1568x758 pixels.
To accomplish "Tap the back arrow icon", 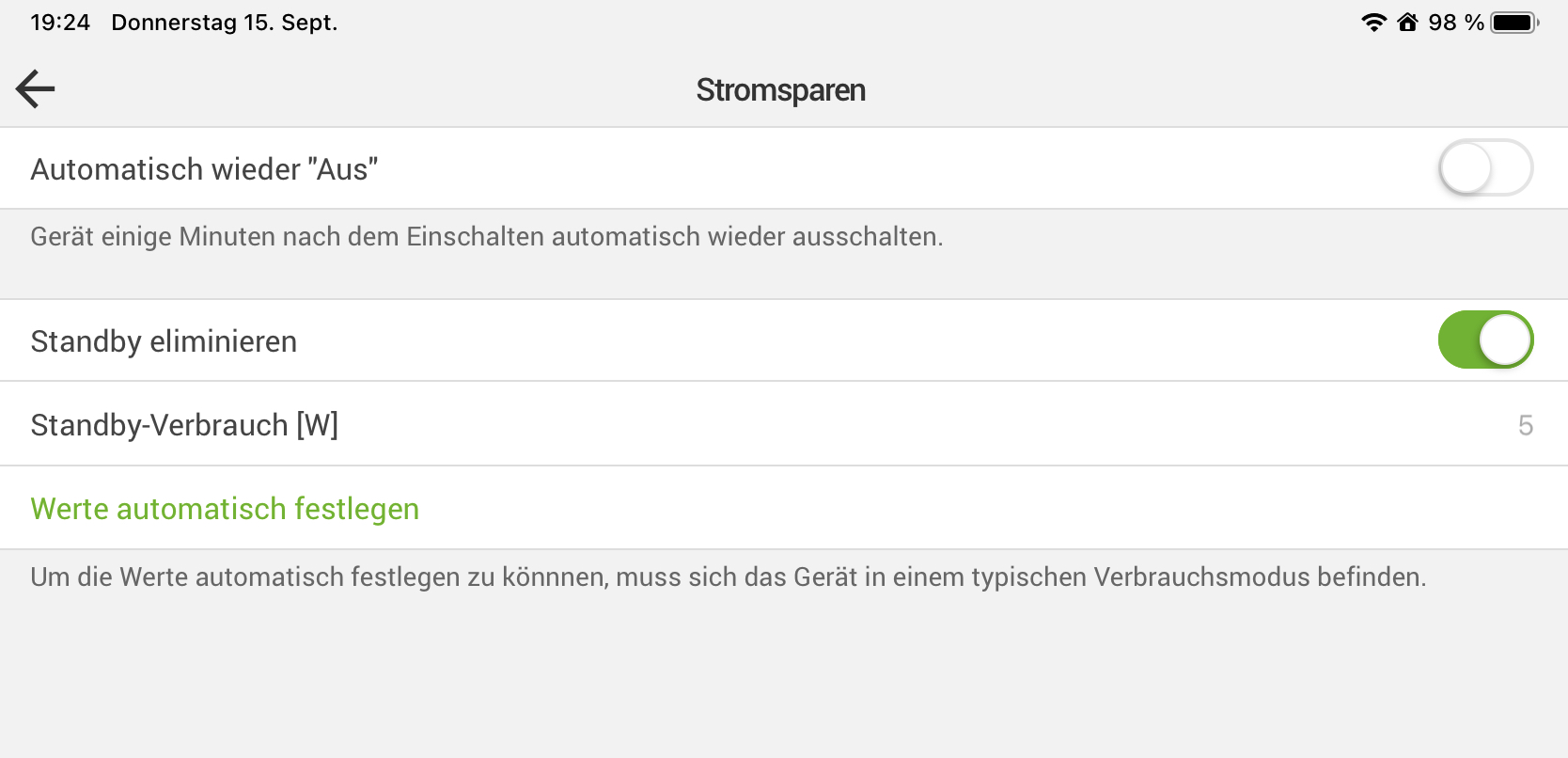I will coord(36,89).
